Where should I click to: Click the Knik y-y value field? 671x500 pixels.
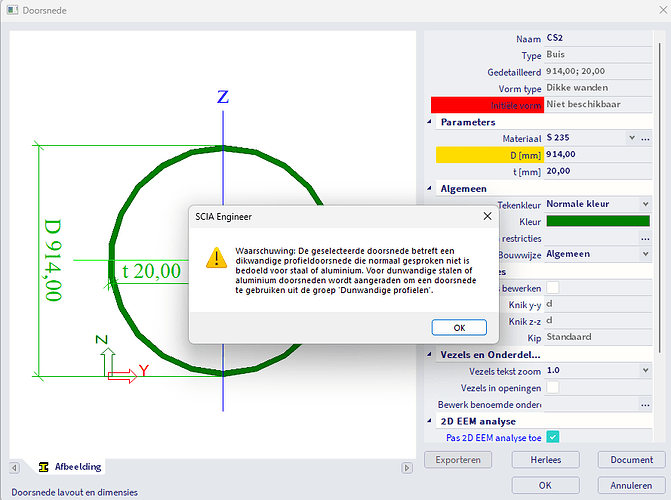tap(598, 304)
